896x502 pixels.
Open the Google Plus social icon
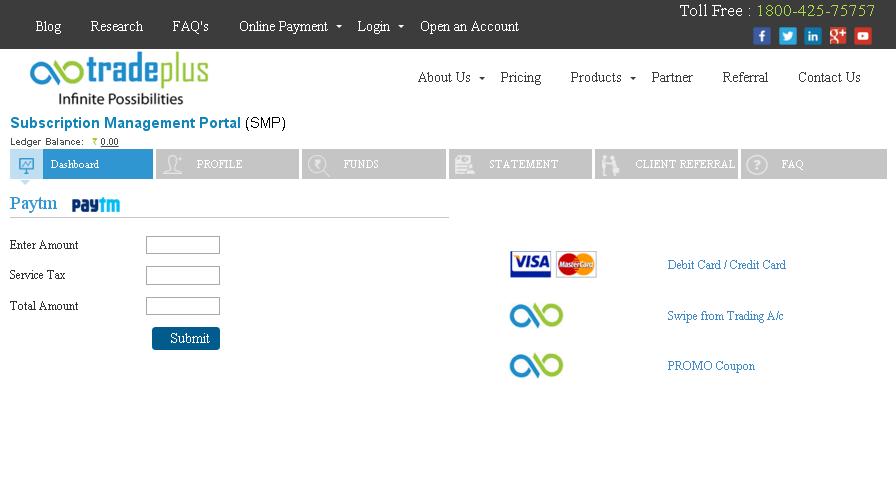(x=838, y=36)
